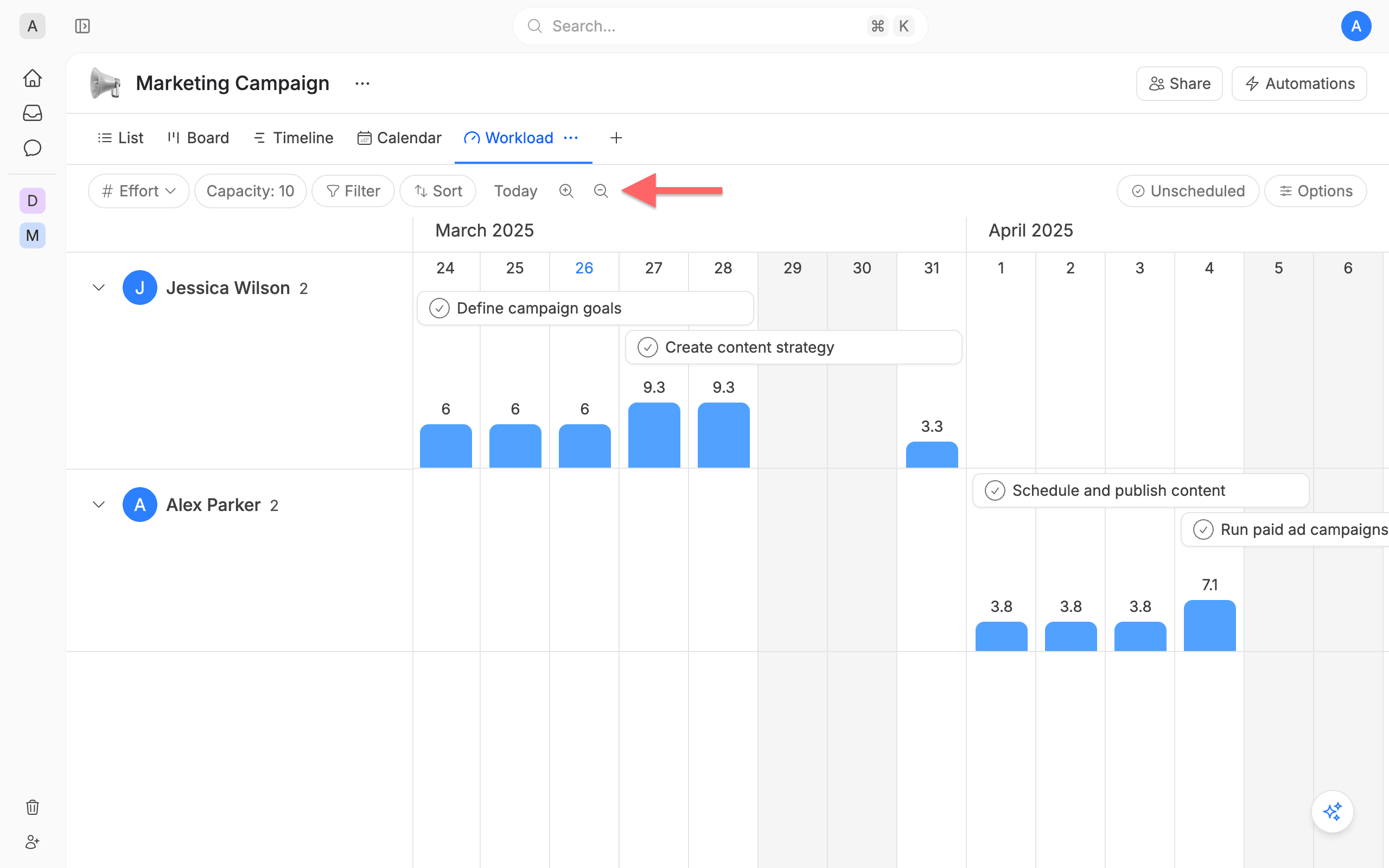Click the zoom out magnifier icon

point(601,190)
